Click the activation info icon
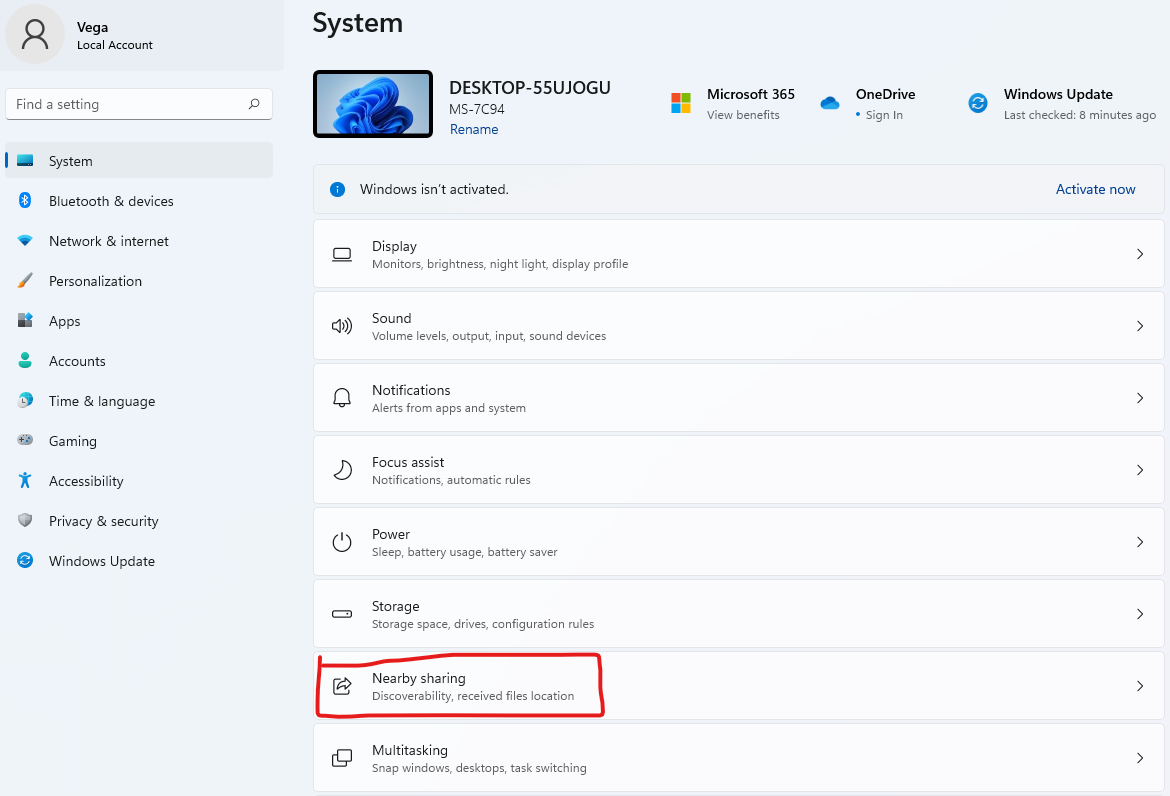 [x=337, y=189]
